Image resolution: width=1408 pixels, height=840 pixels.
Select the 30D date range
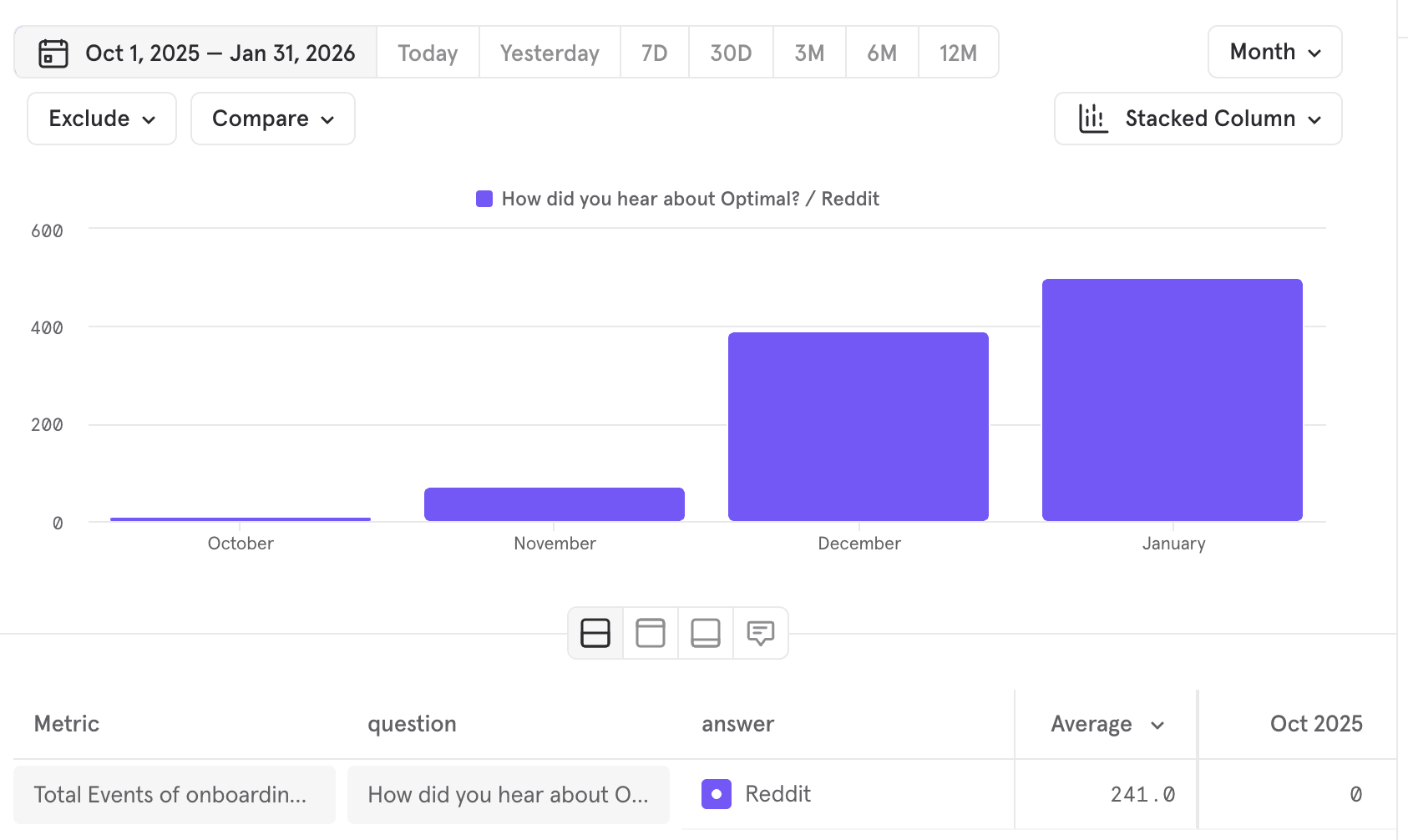(731, 53)
